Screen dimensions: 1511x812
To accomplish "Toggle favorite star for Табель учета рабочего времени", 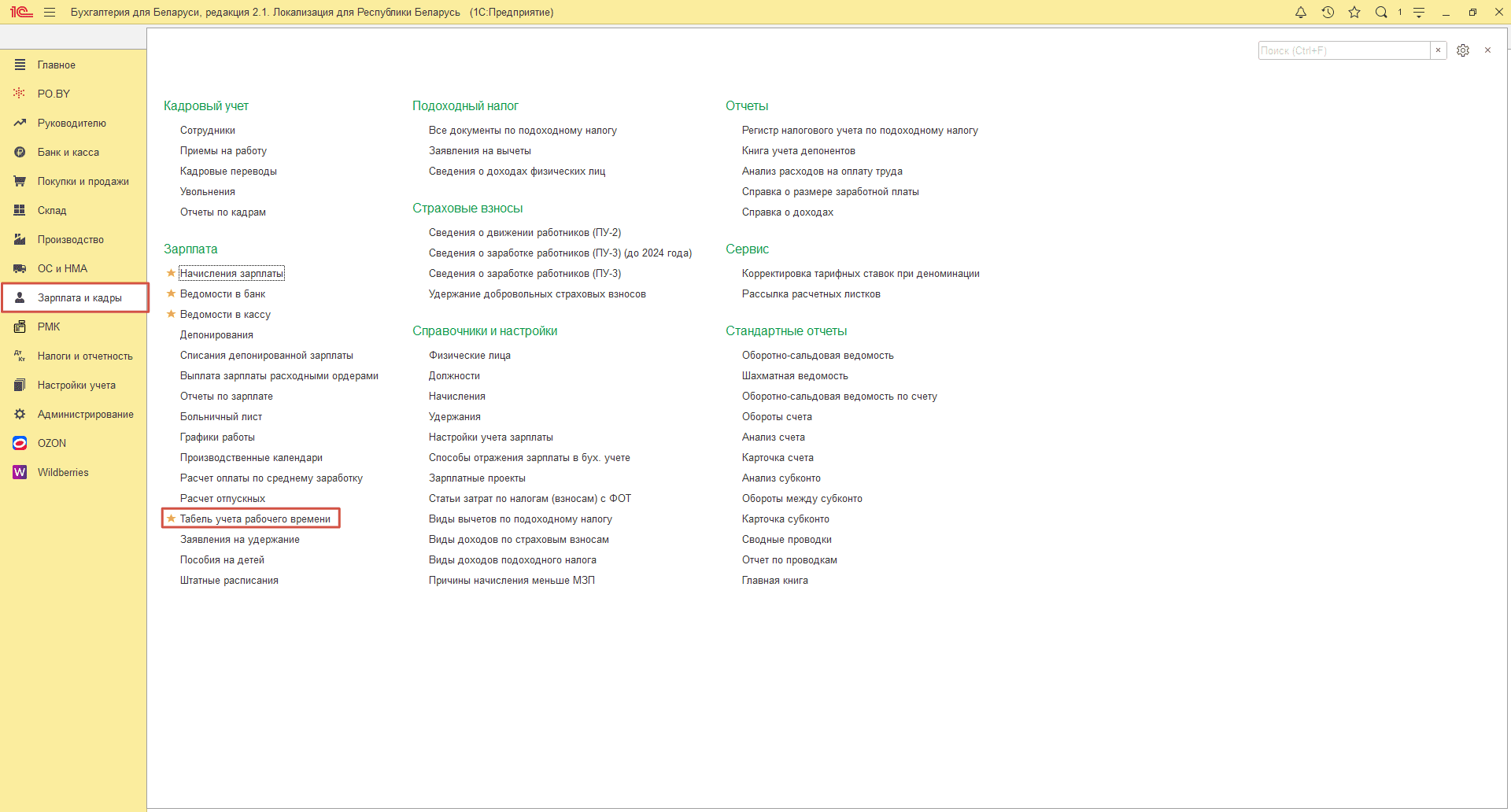I will point(171,519).
